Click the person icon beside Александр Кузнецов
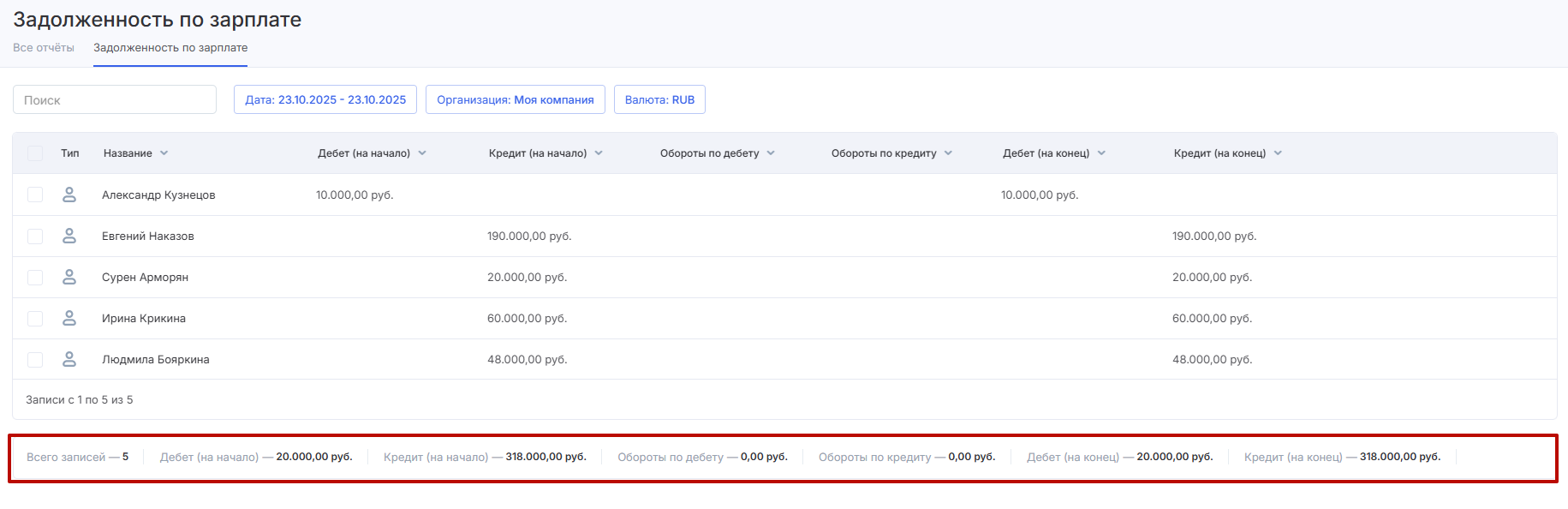Screen dimensions: 1568x509 (69, 195)
